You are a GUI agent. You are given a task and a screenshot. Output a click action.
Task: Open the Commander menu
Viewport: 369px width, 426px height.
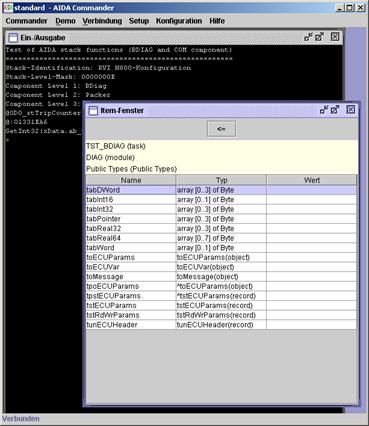(x=26, y=21)
